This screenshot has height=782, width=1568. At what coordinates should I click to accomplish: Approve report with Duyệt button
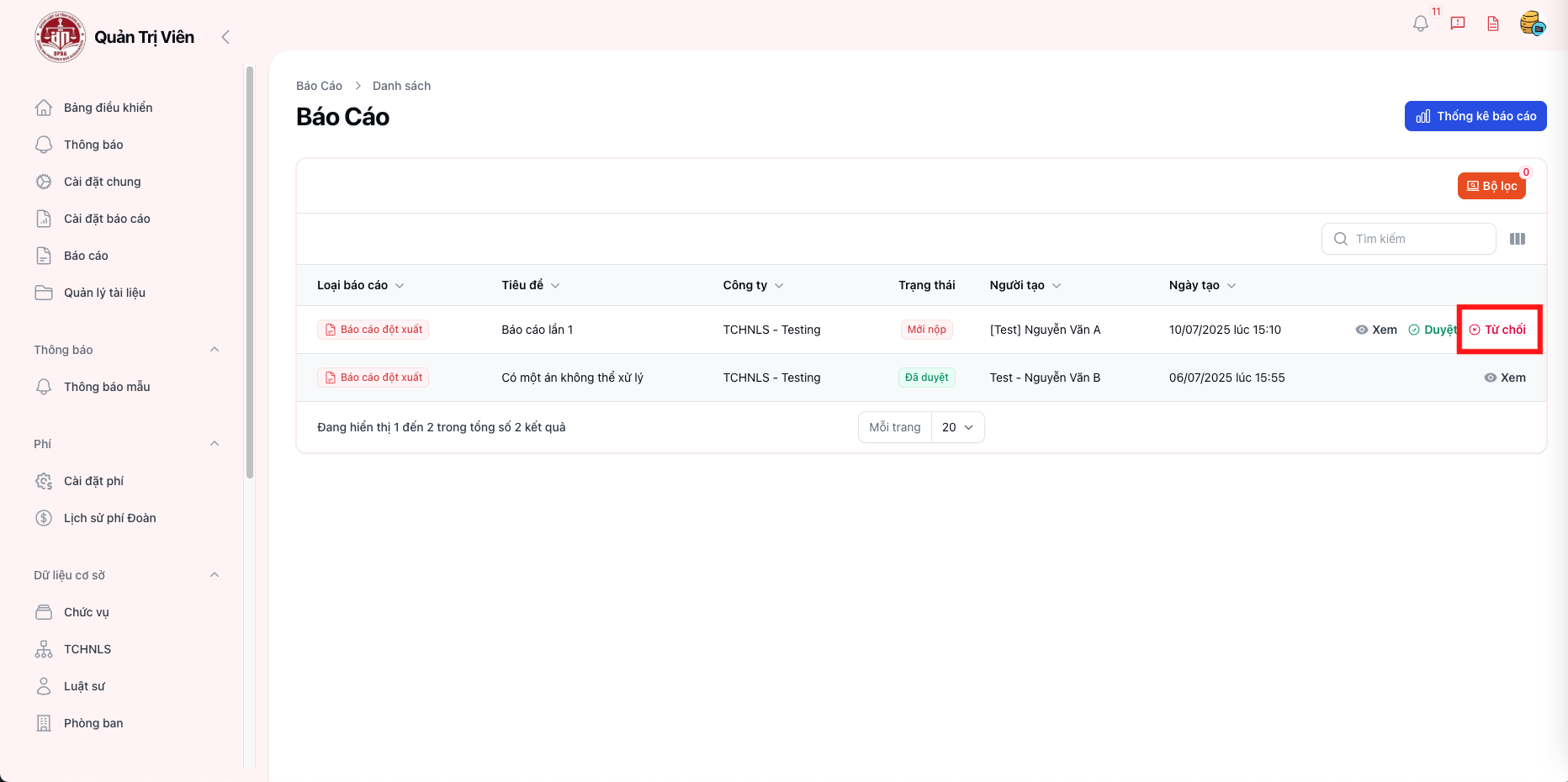coord(1433,330)
